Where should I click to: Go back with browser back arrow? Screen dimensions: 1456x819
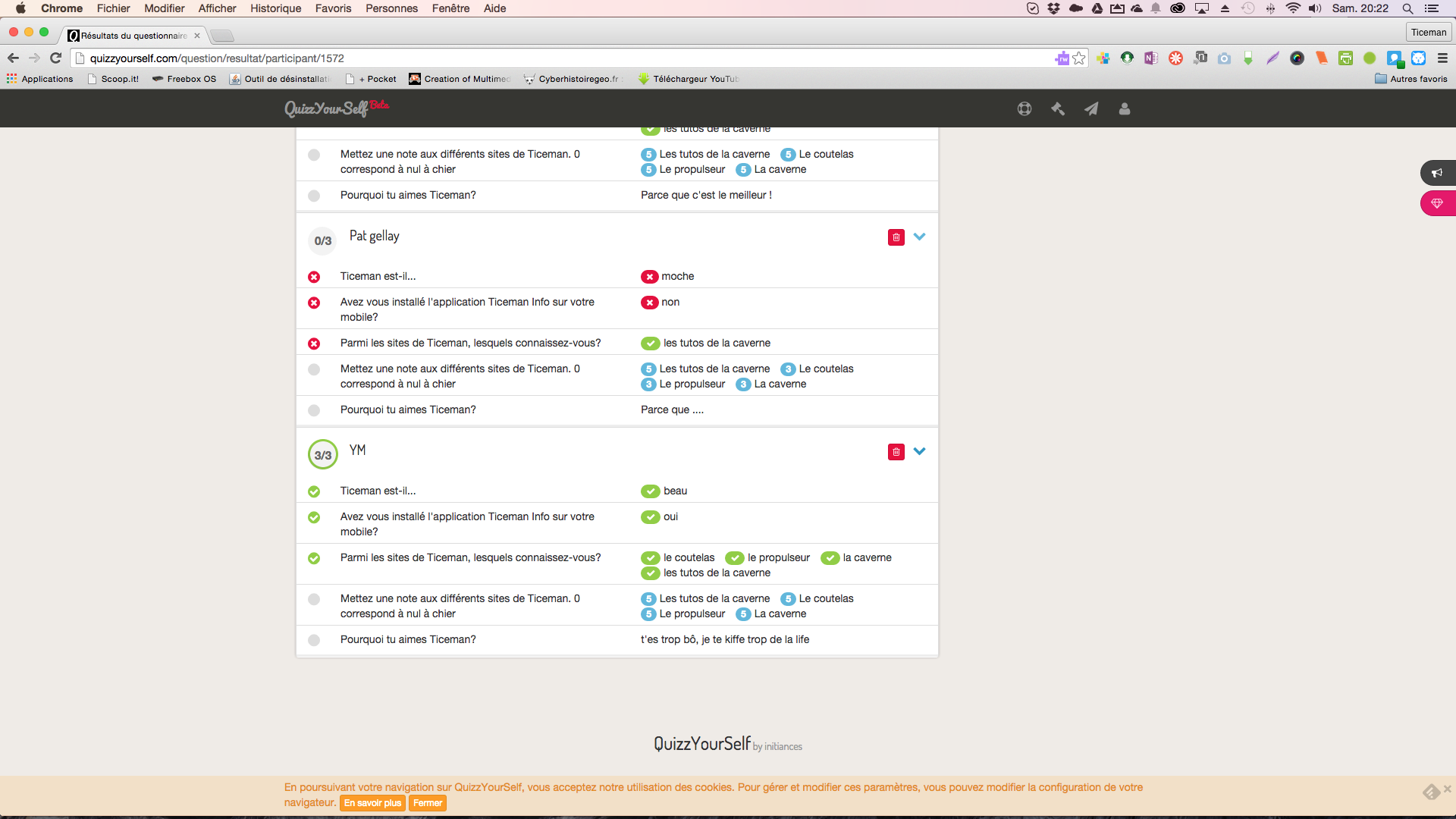pos(13,58)
